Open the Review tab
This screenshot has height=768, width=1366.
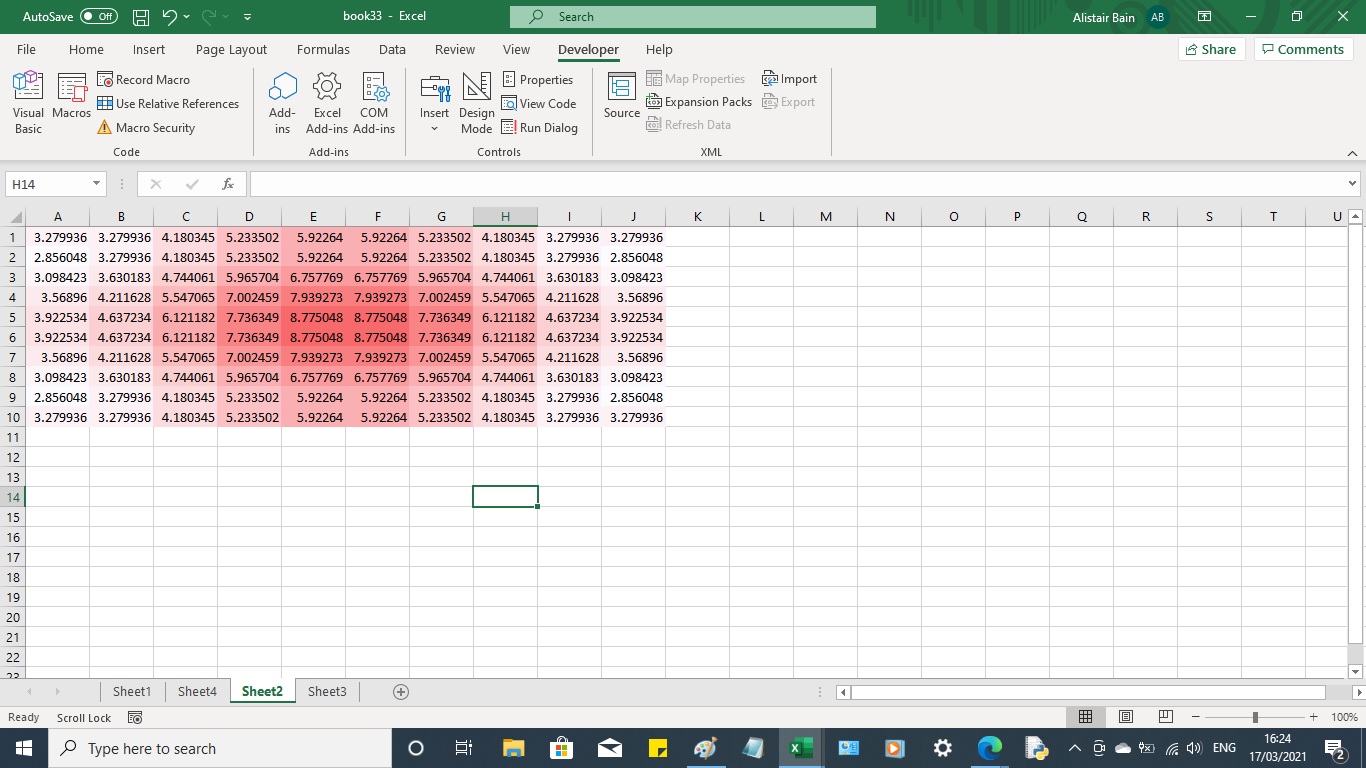point(455,49)
